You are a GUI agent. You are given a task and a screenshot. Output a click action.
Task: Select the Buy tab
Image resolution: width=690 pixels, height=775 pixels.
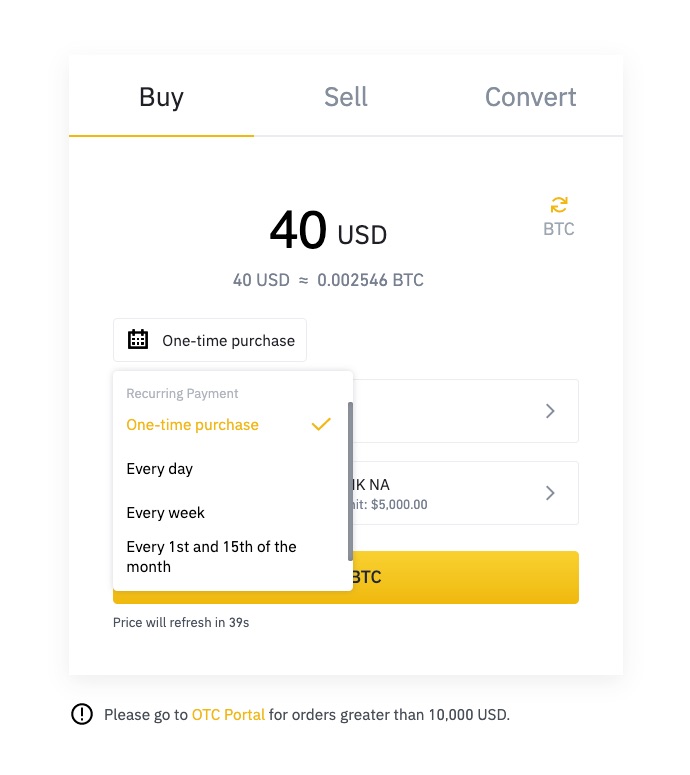[161, 97]
